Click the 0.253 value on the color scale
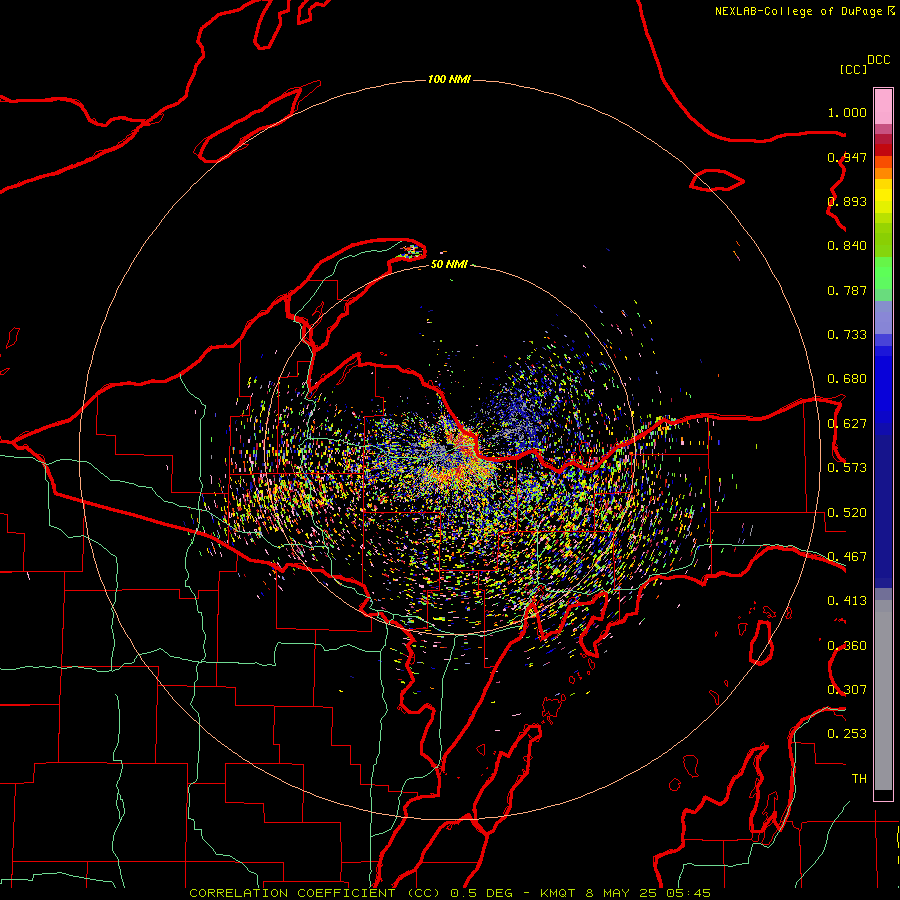Screen dimensions: 900x900 847,734
